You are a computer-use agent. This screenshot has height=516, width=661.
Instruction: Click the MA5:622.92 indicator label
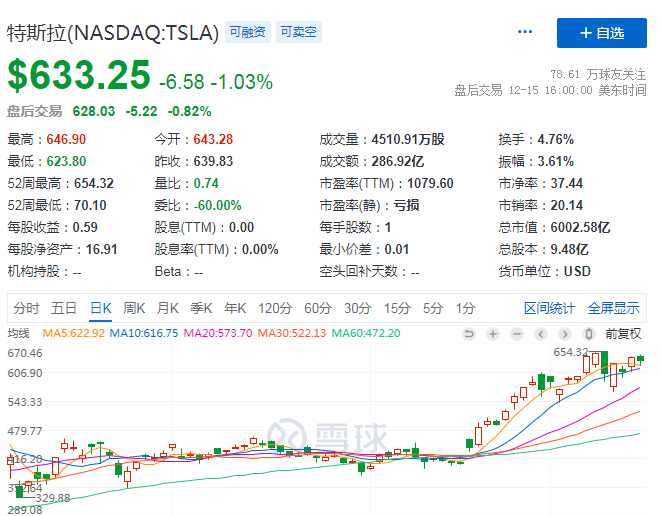point(73,333)
